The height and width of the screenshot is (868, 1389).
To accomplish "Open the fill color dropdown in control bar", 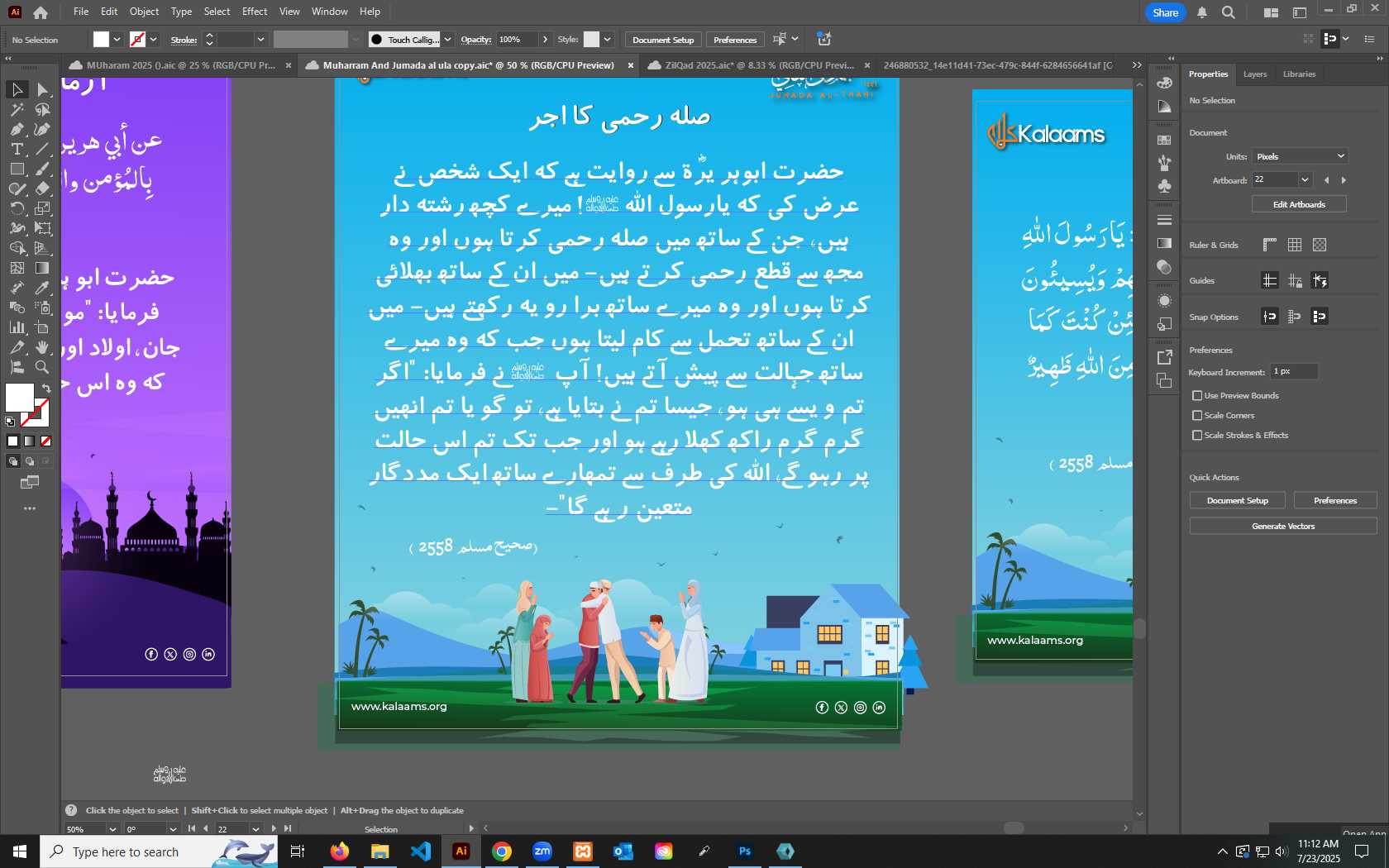I will click(x=117, y=39).
